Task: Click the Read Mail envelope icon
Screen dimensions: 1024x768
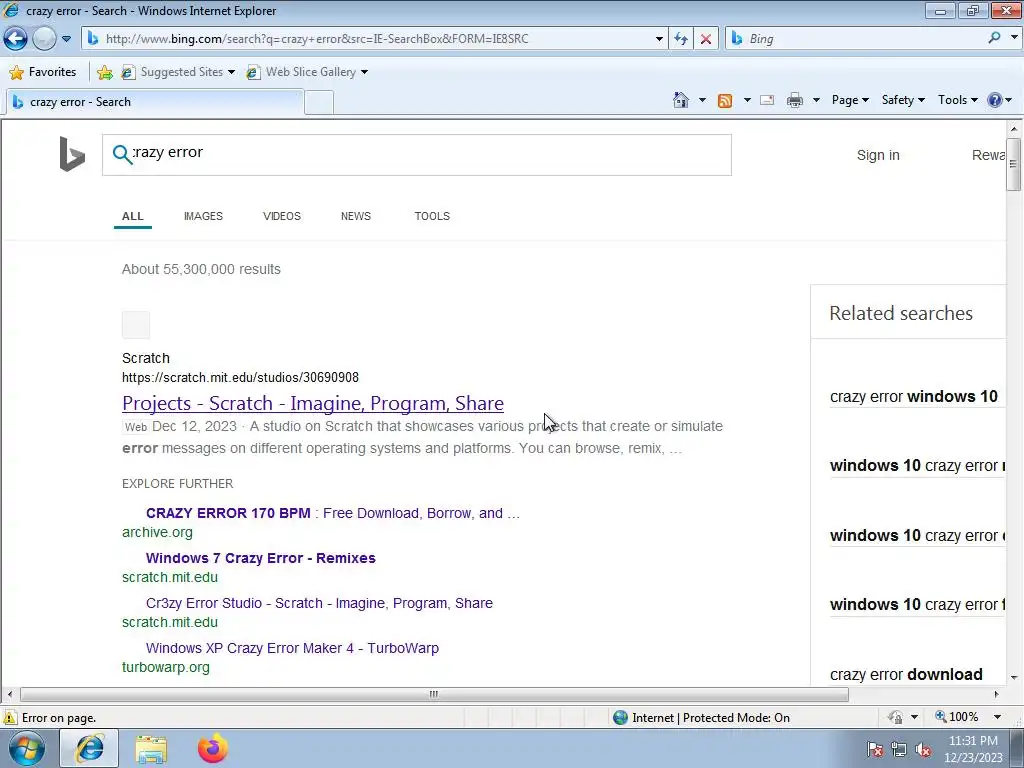Action: (x=767, y=100)
